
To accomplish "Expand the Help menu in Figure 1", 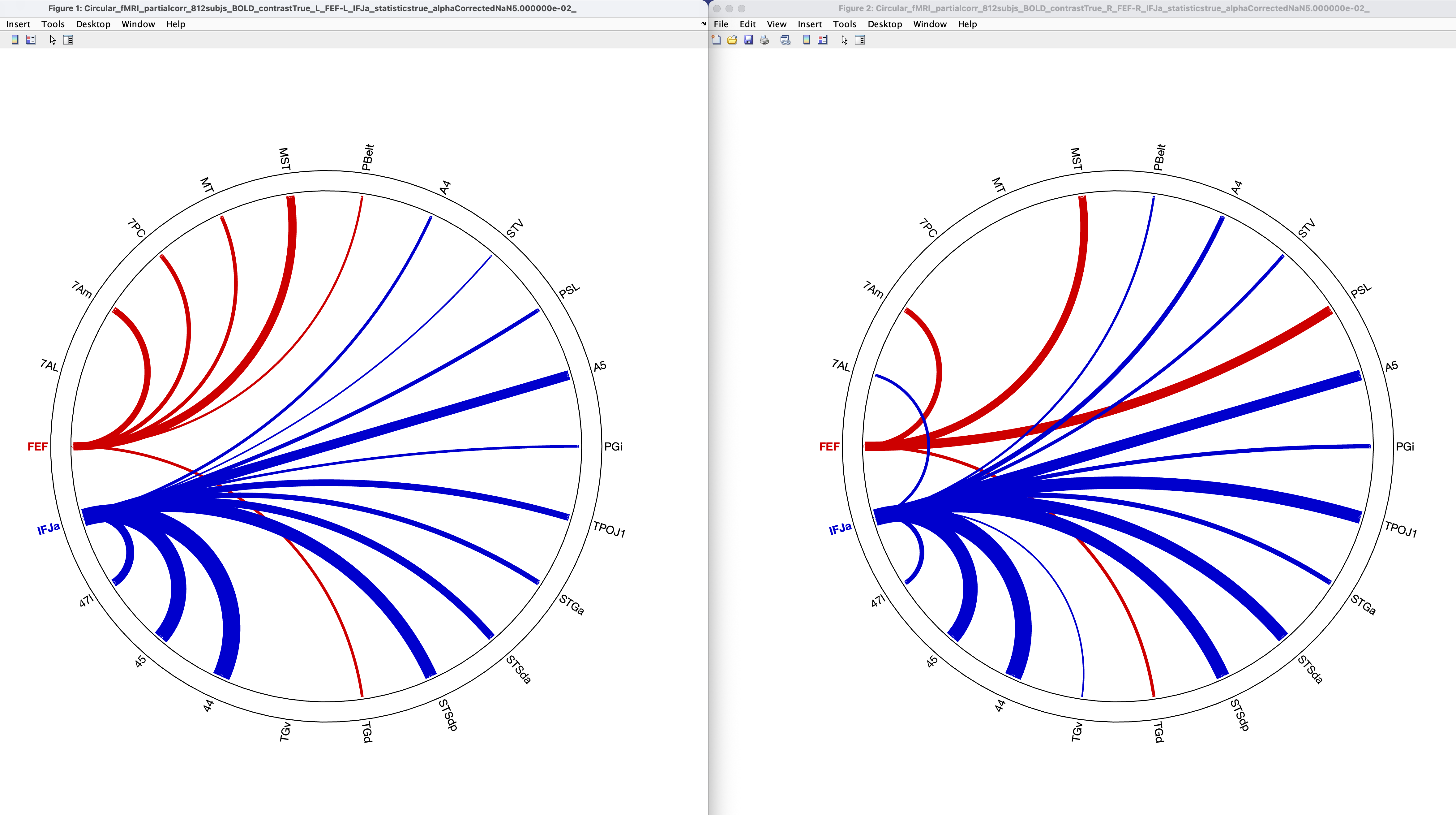I will click(175, 24).
